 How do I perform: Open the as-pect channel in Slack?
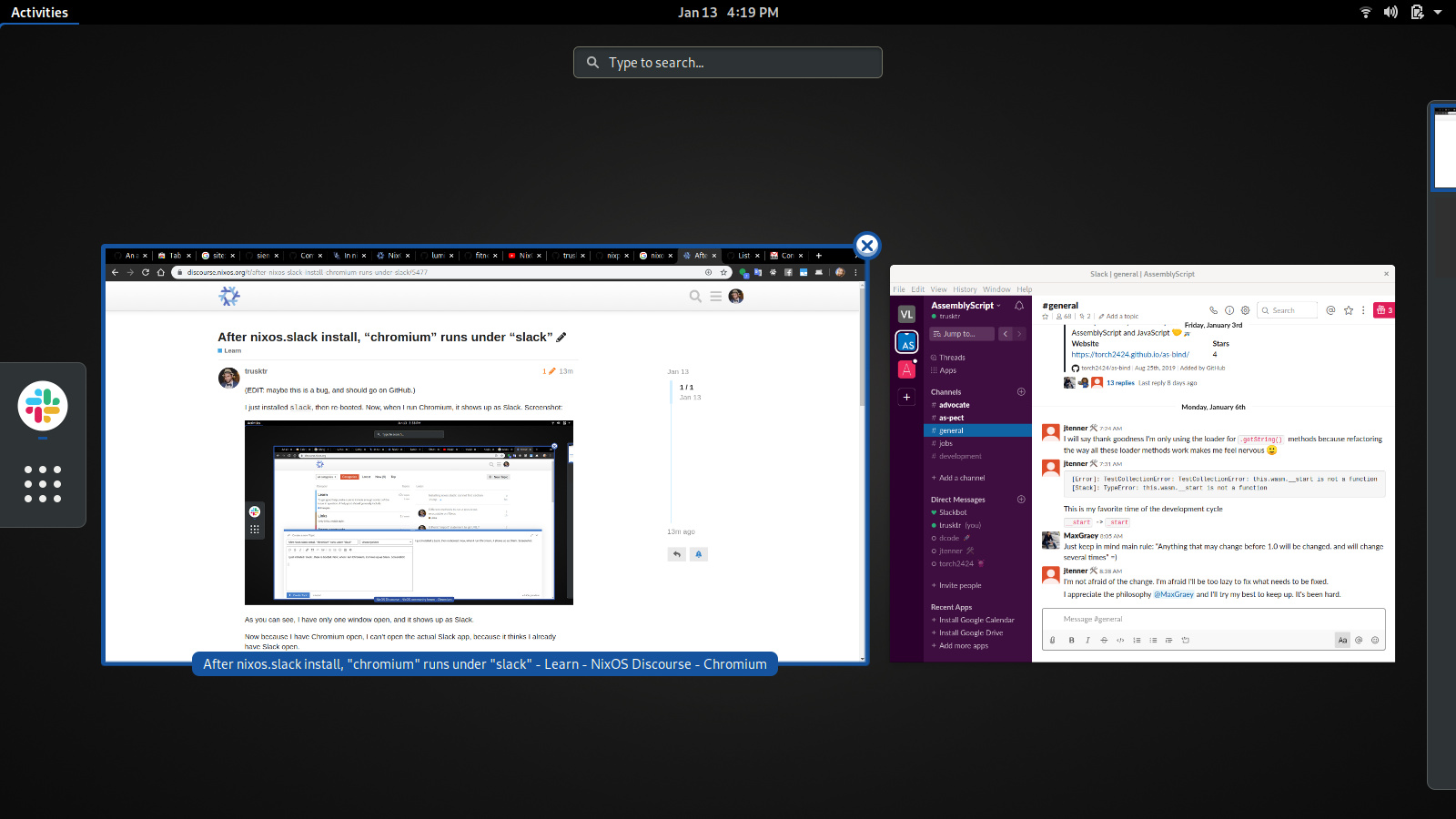tap(951, 418)
